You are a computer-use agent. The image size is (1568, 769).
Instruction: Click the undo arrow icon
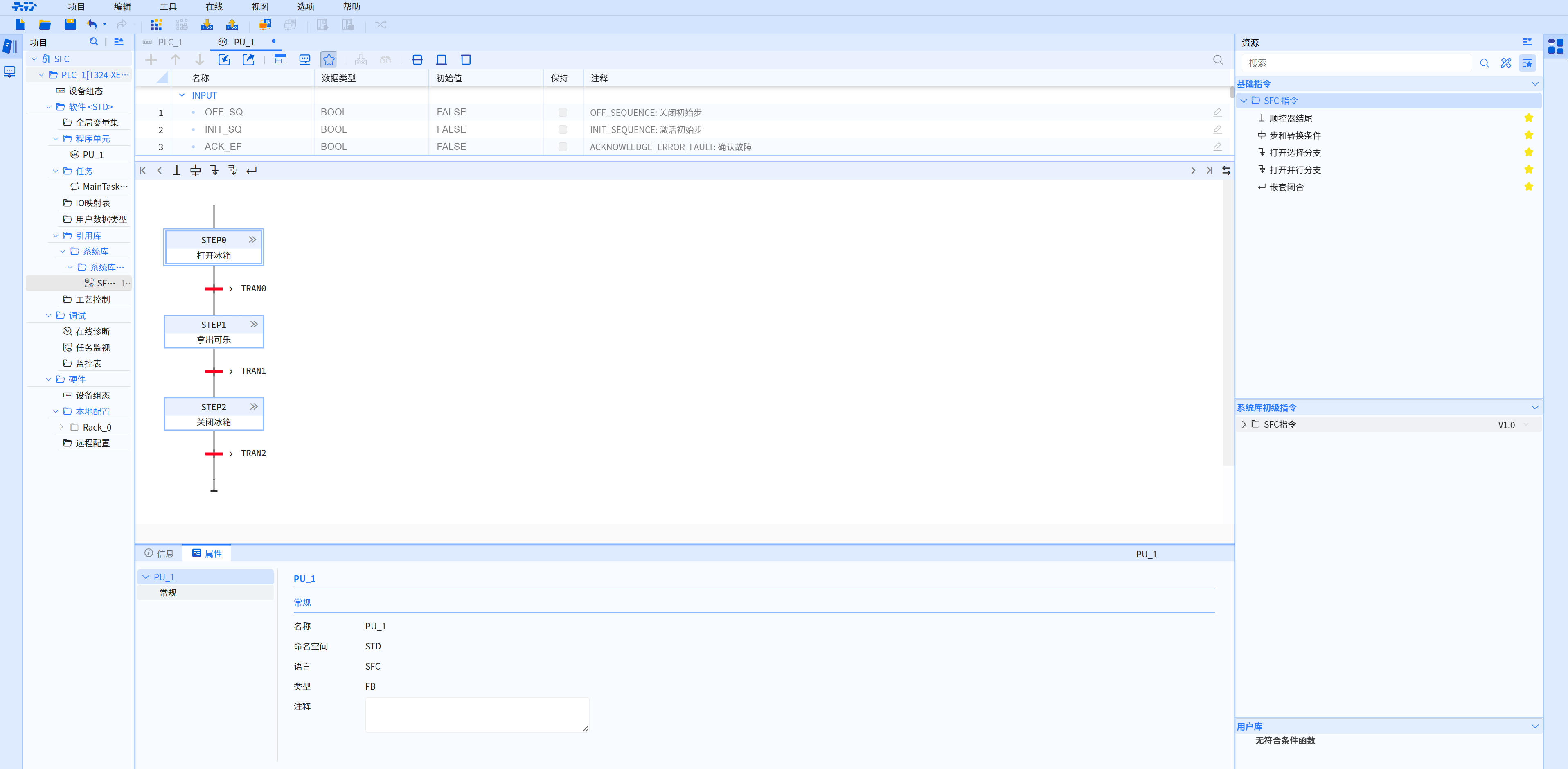pos(92,25)
